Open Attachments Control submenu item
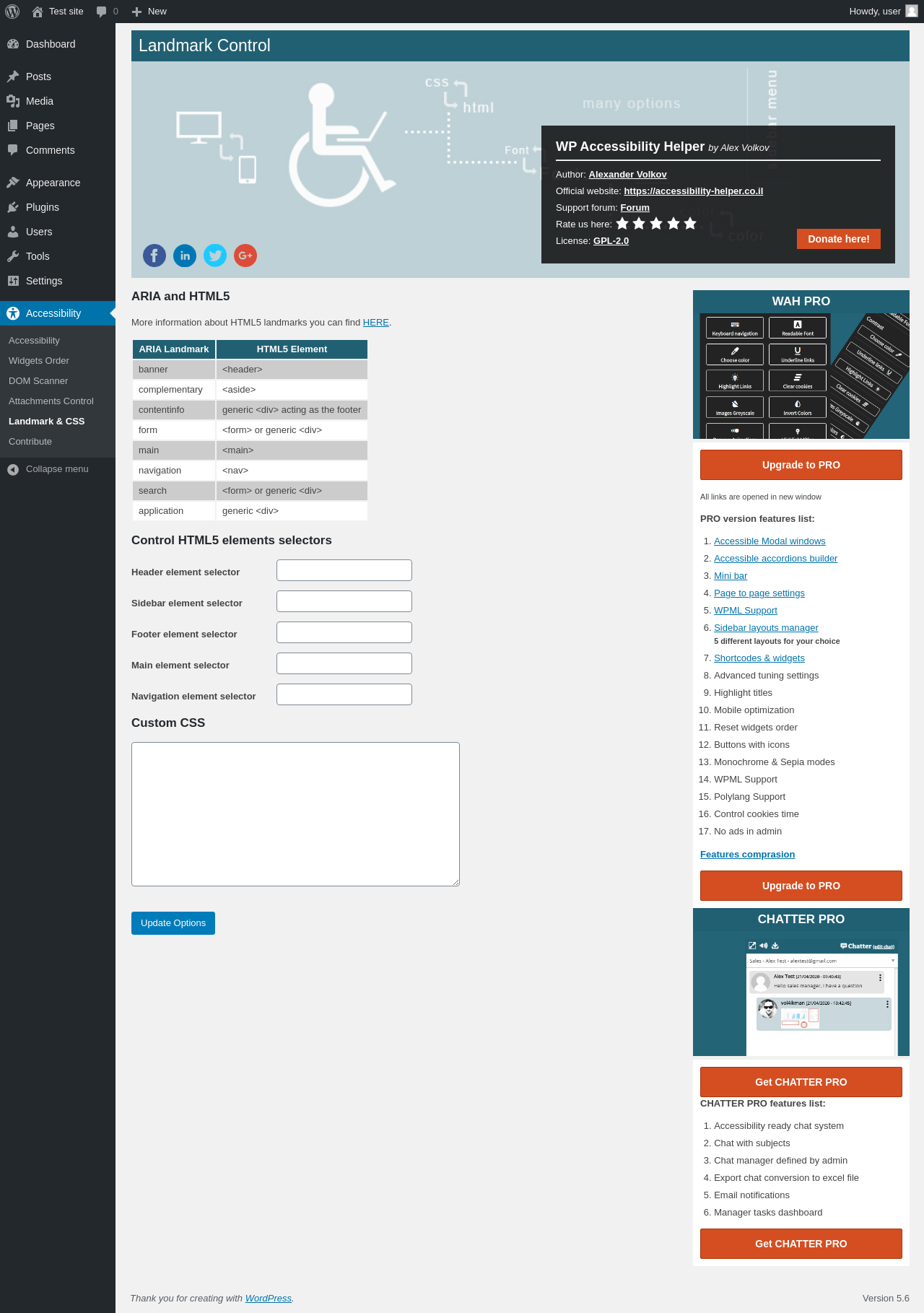 [x=51, y=401]
